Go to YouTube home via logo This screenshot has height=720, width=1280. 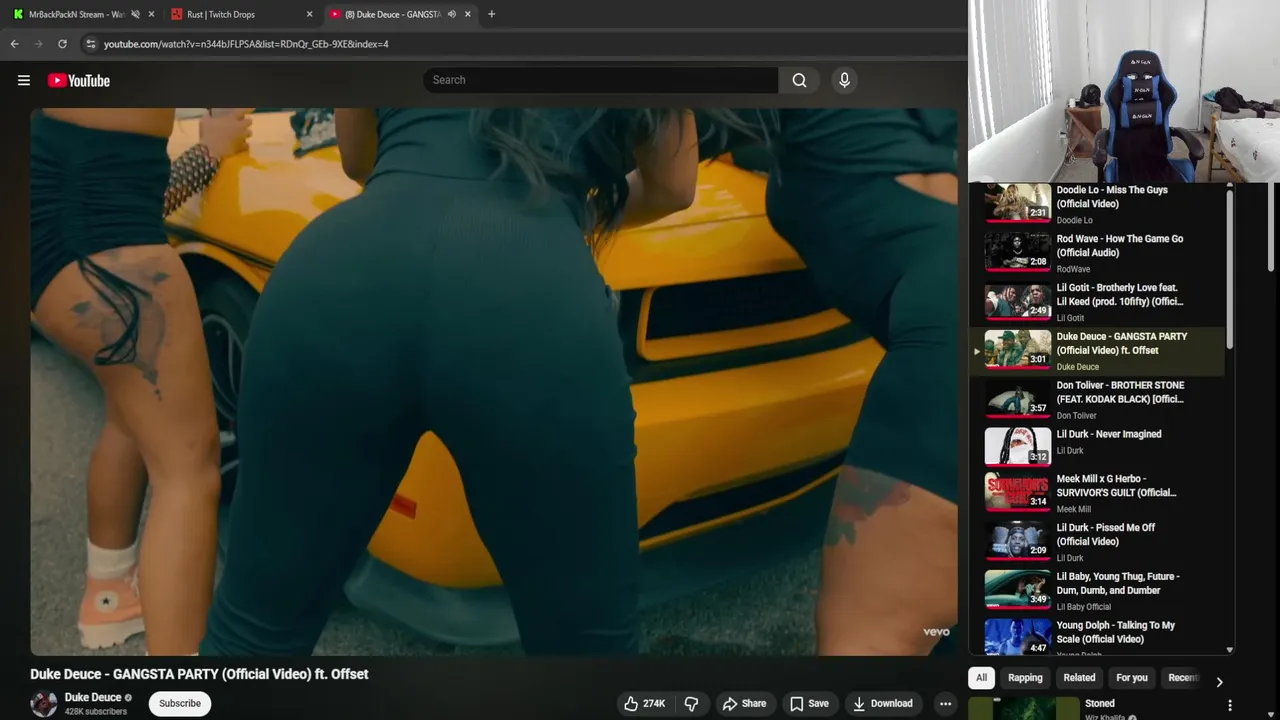click(79, 80)
